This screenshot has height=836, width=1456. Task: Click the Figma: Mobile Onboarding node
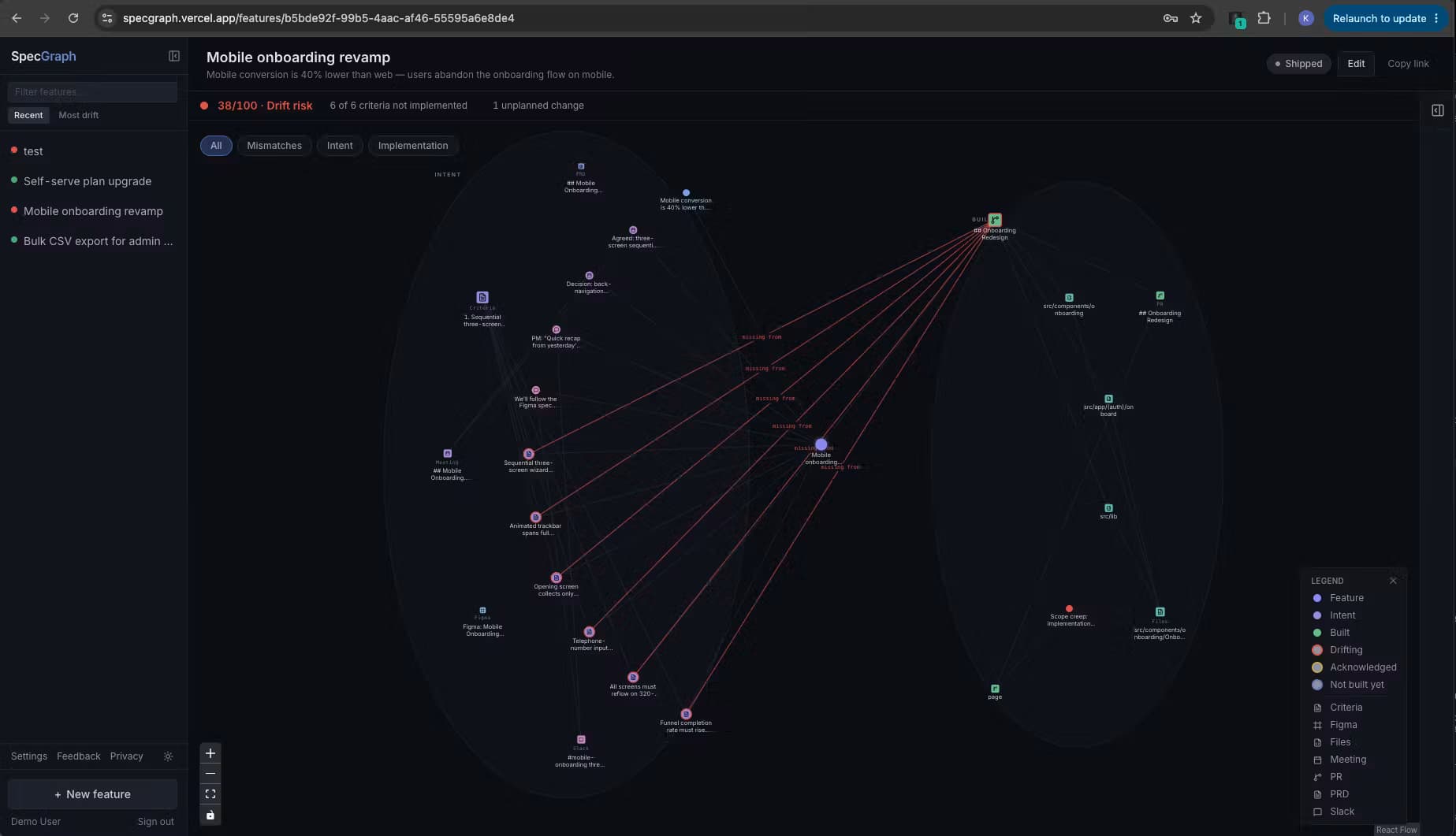click(482, 611)
